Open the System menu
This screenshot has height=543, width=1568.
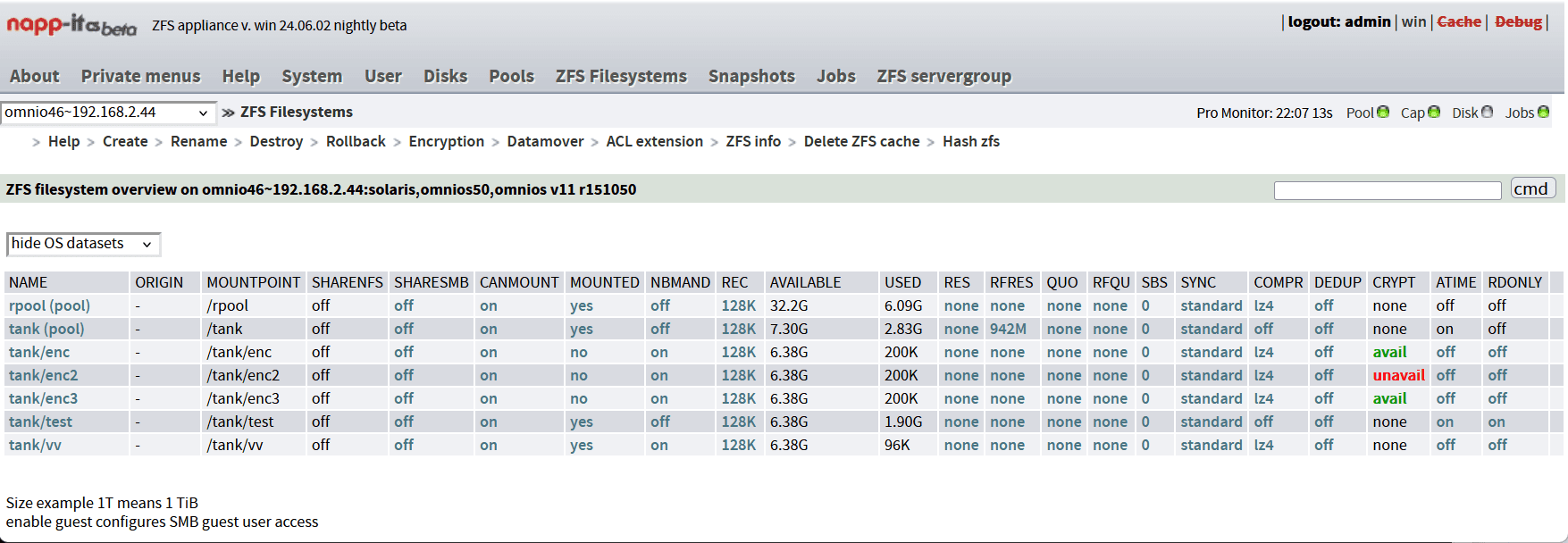click(x=312, y=76)
